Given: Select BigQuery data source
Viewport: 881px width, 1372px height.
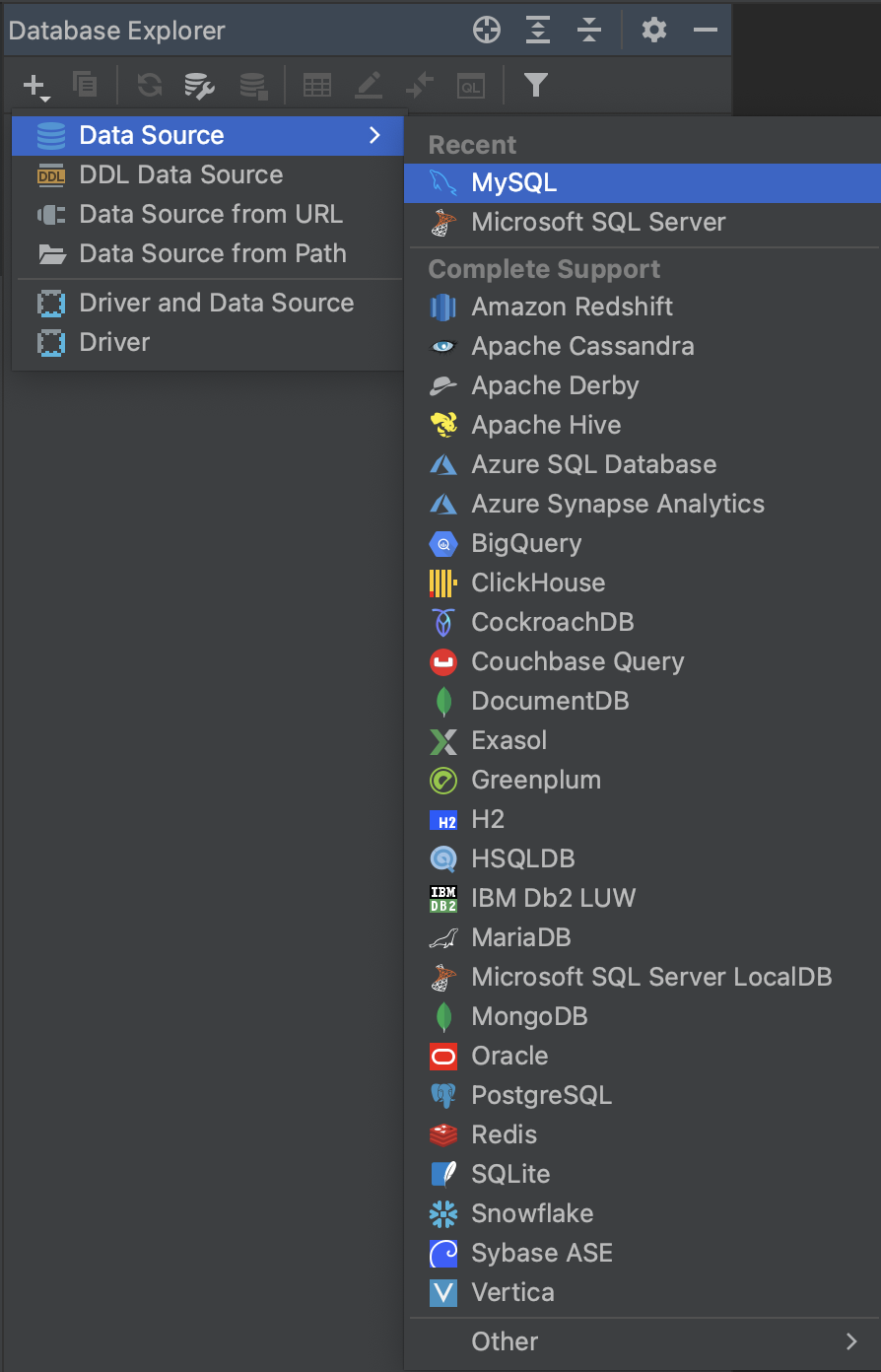Looking at the screenshot, I should pyautogui.click(x=643, y=543).
